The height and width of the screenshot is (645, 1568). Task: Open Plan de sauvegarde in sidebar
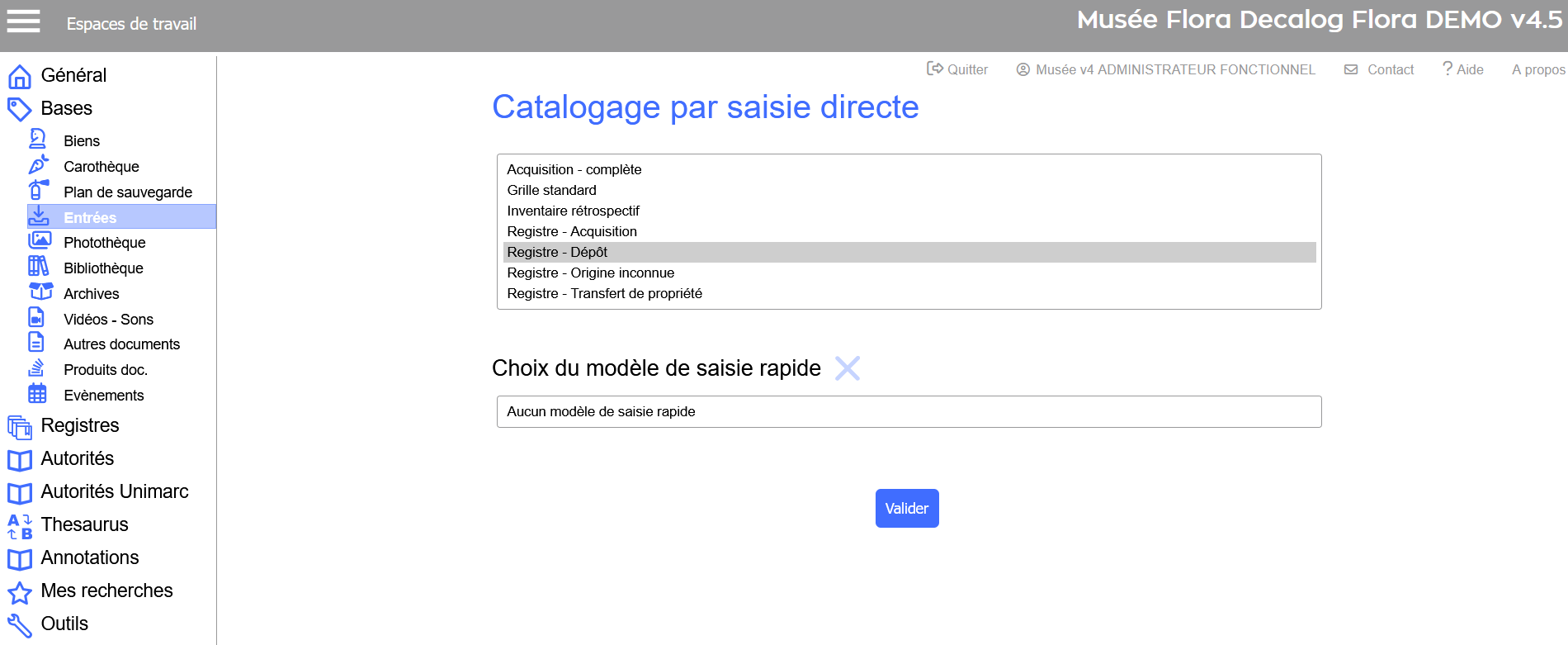127,192
